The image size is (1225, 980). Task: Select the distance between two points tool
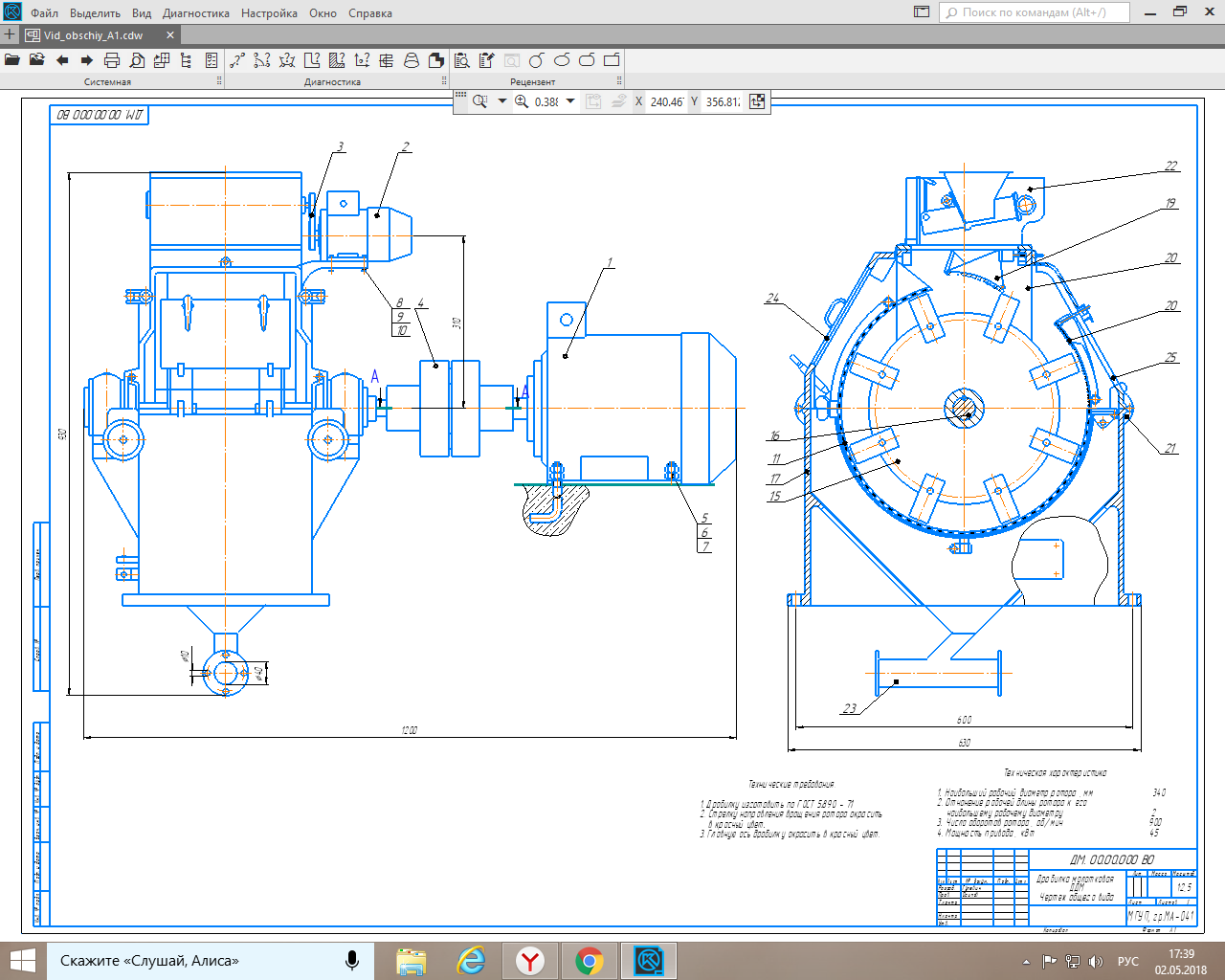237,60
